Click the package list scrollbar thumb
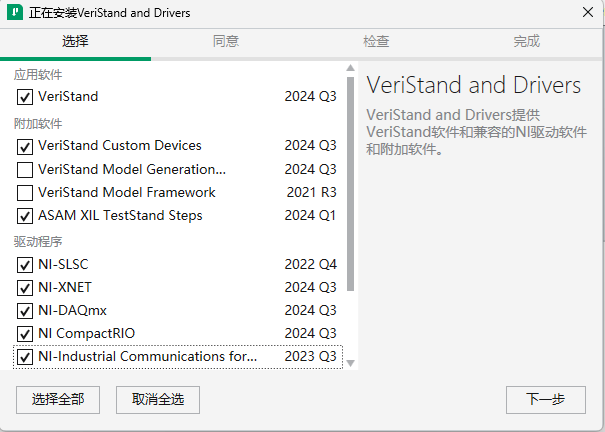This screenshot has height=432, width=605. 350,184
